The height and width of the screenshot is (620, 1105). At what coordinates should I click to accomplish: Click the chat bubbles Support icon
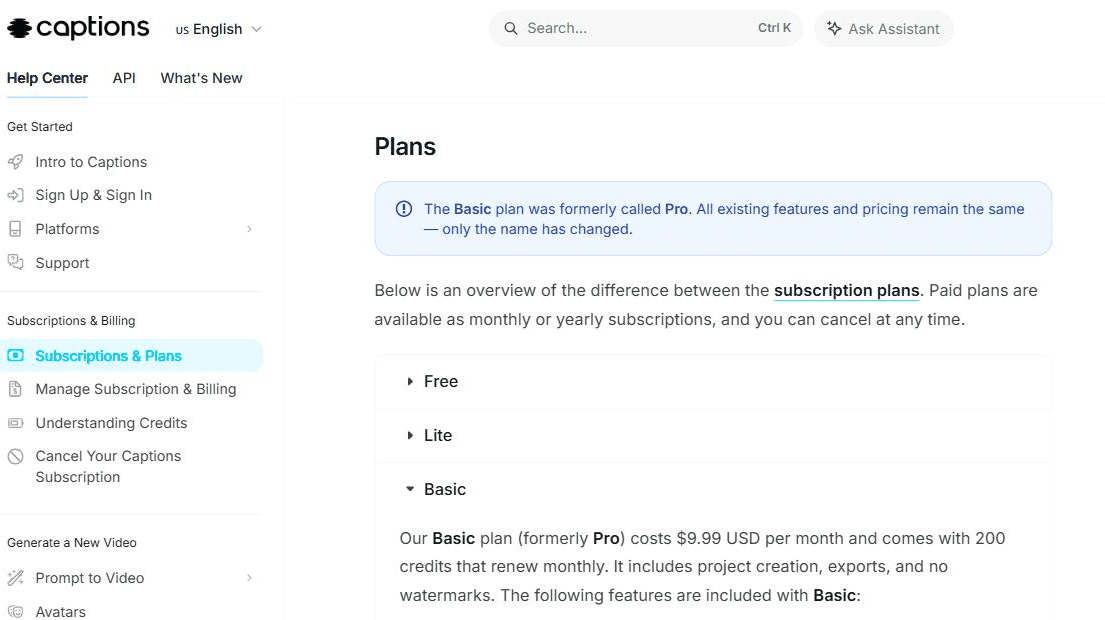click(16, 262)
